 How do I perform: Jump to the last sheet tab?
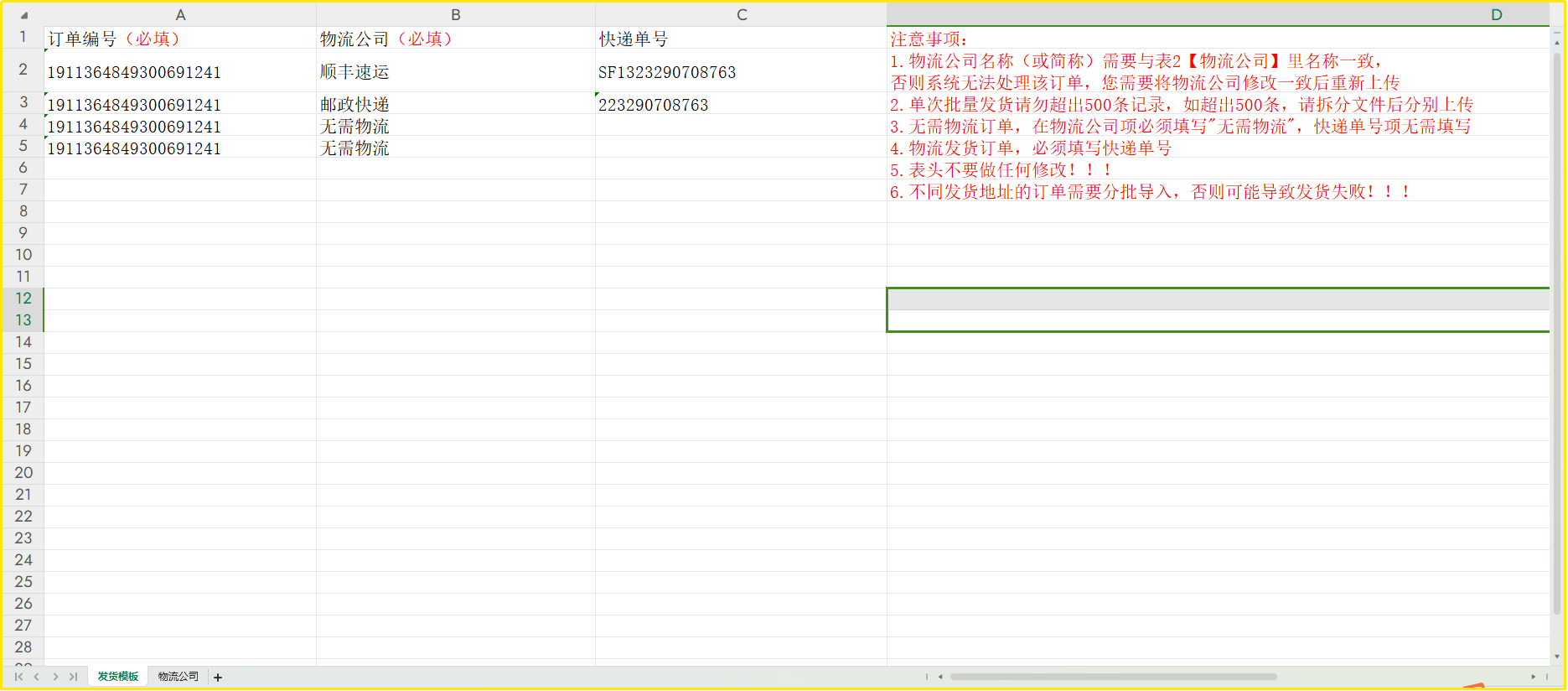click(74, 677)
